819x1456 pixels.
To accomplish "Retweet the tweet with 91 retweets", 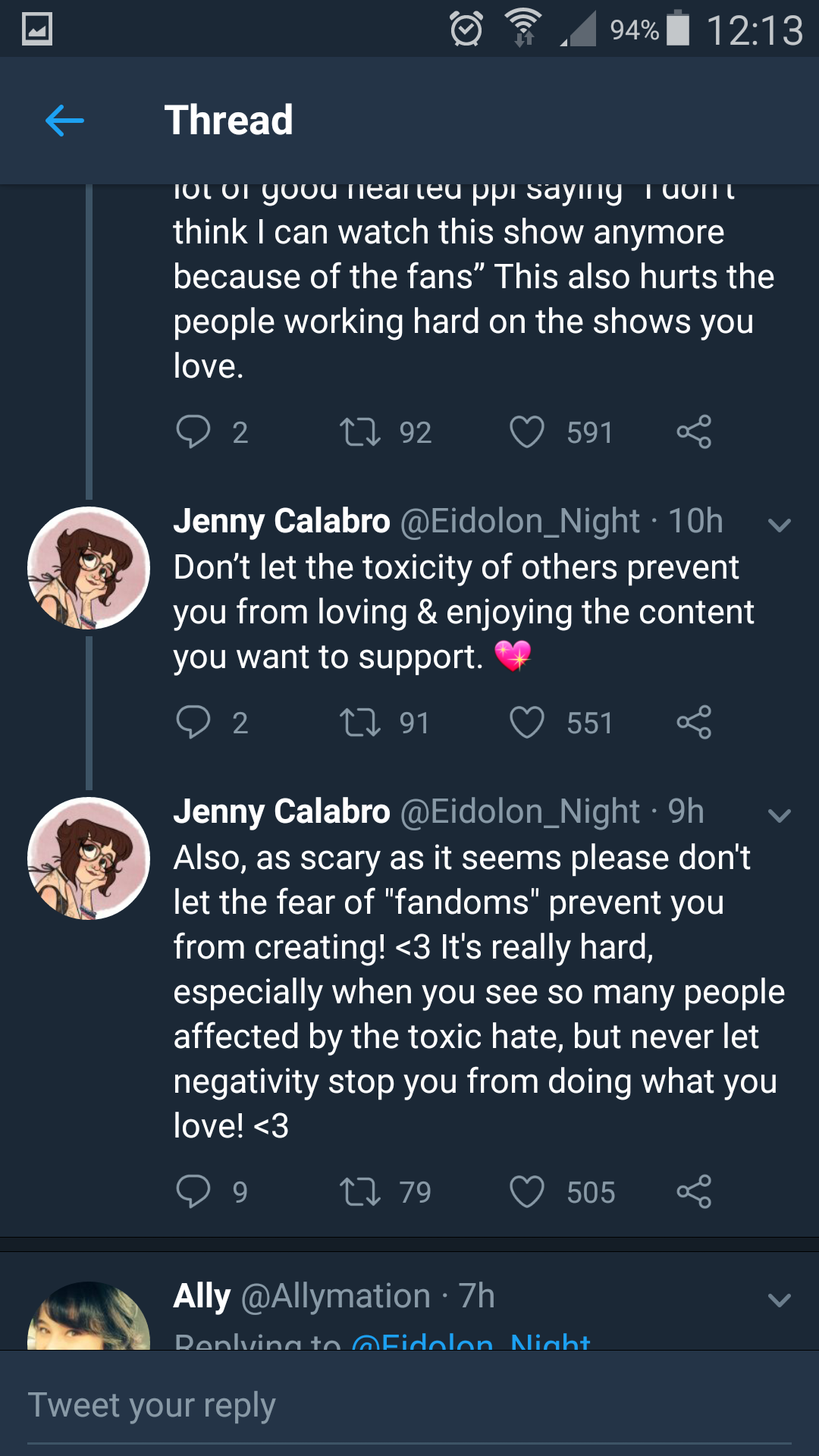I will [x=360, y=722].
